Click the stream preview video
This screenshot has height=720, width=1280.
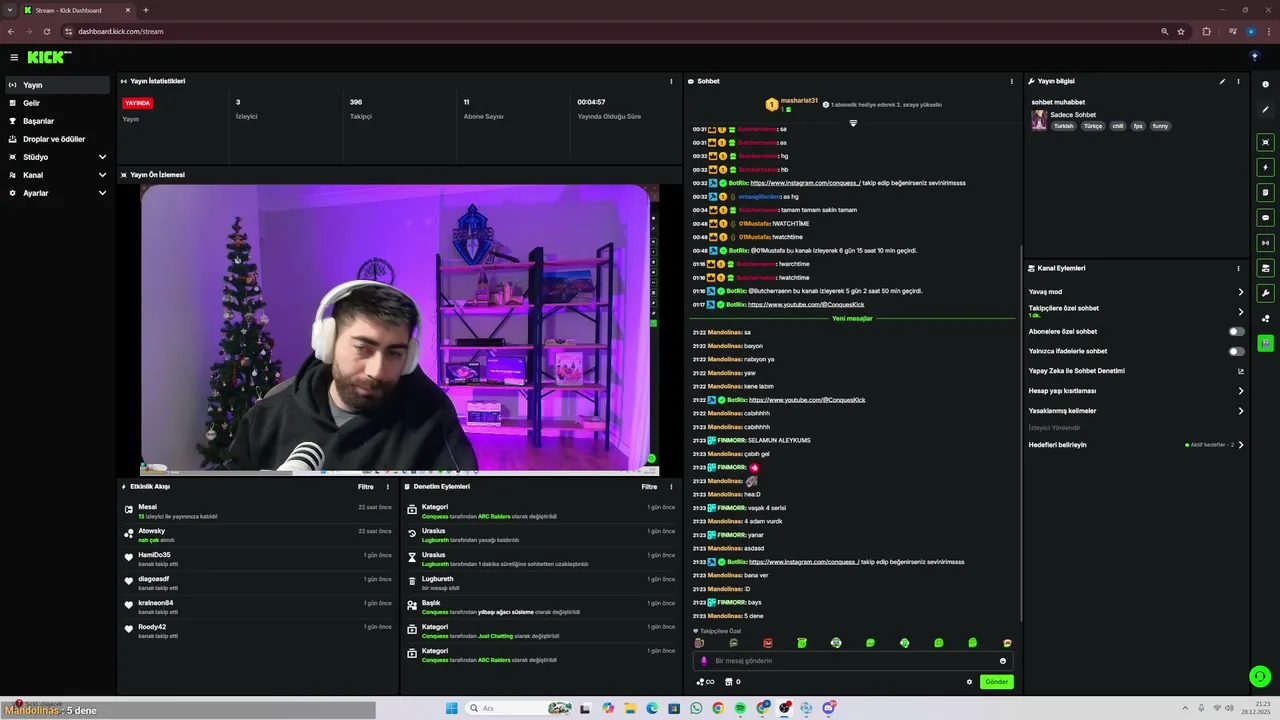[400, 329]
